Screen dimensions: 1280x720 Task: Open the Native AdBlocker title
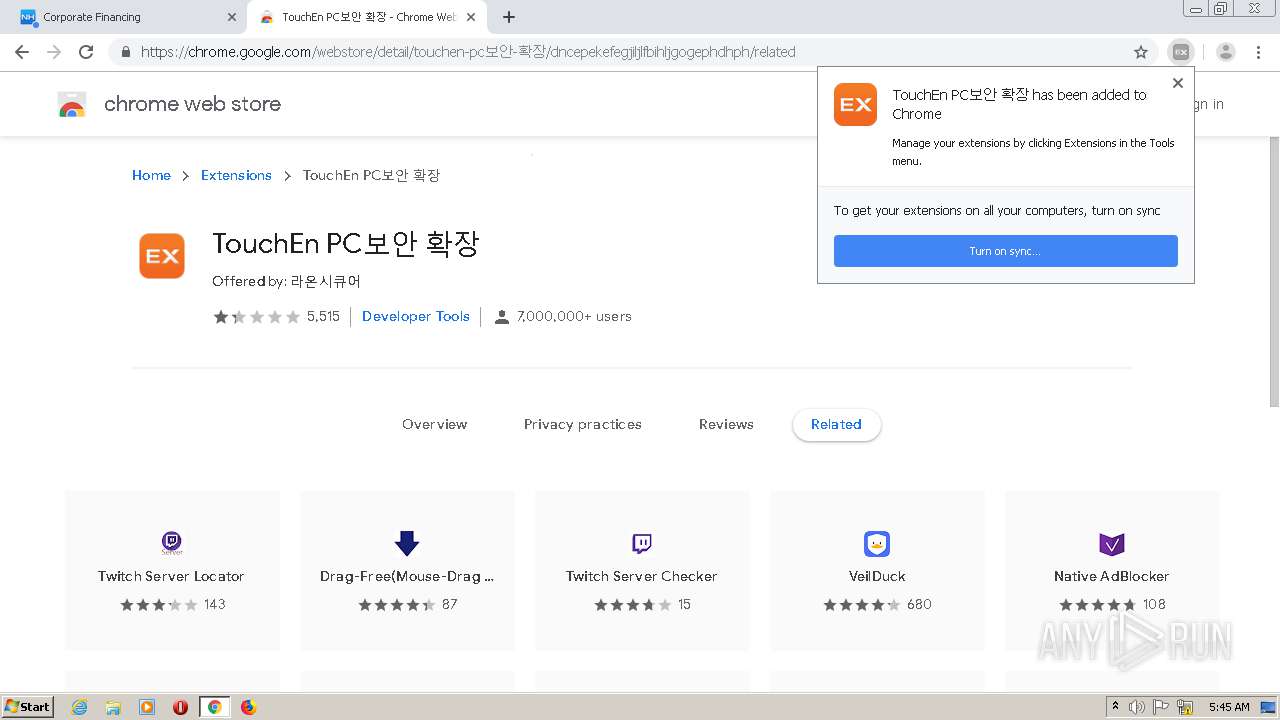click(x=1111, y=576)
